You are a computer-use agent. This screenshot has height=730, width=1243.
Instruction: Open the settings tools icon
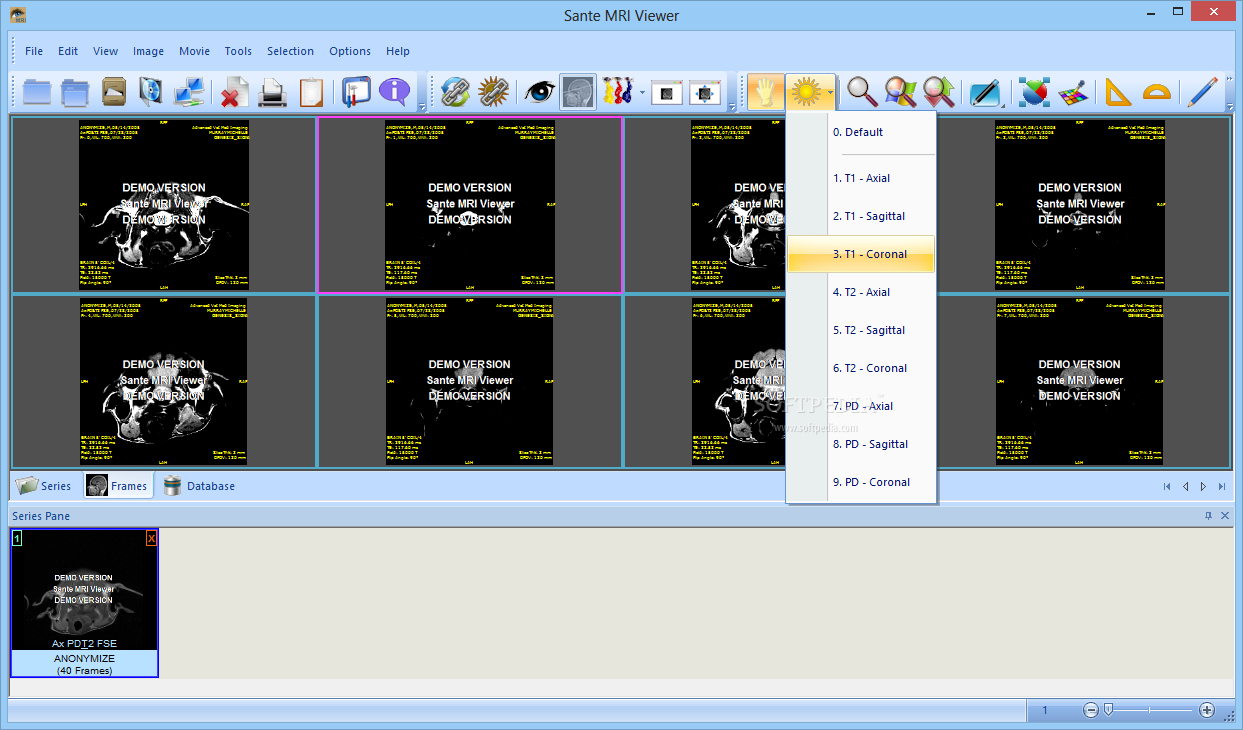click(356, 92)
